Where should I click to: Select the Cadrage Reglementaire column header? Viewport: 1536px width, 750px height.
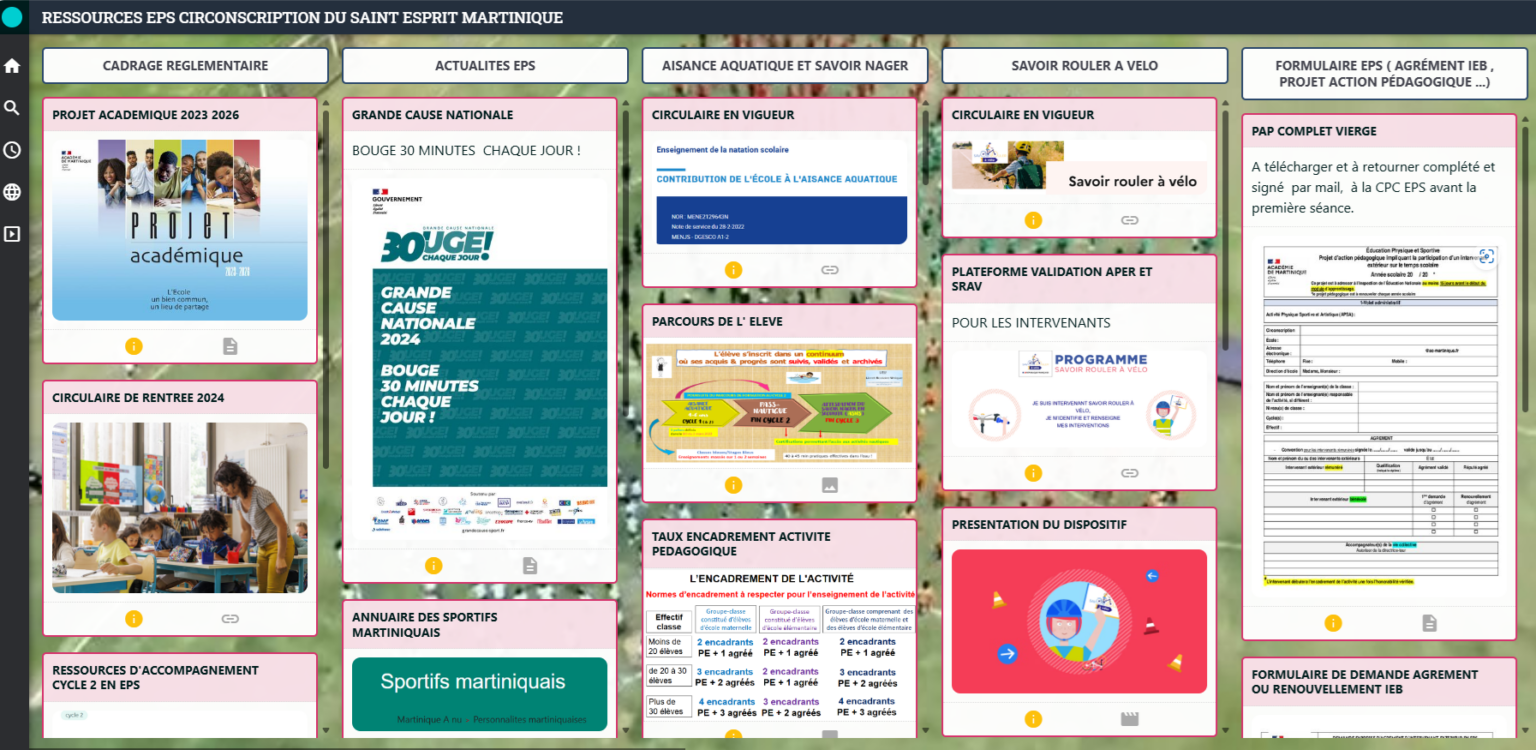click(185, 66)
